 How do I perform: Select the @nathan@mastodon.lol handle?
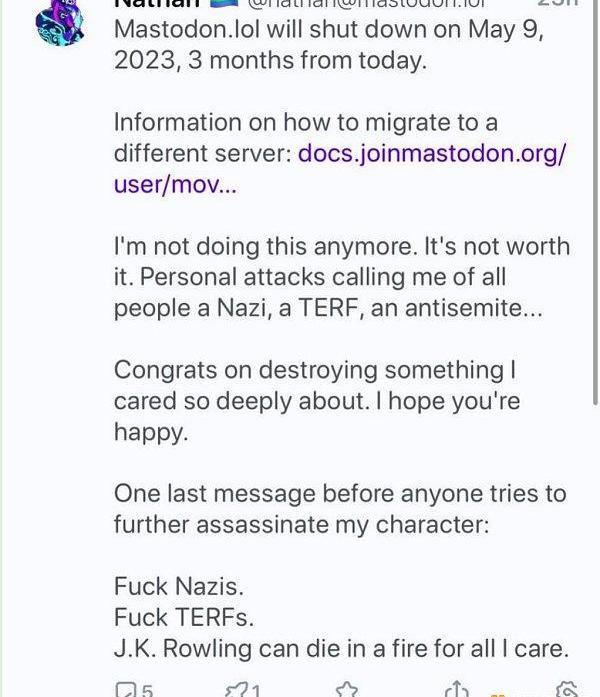click(365, 4)
